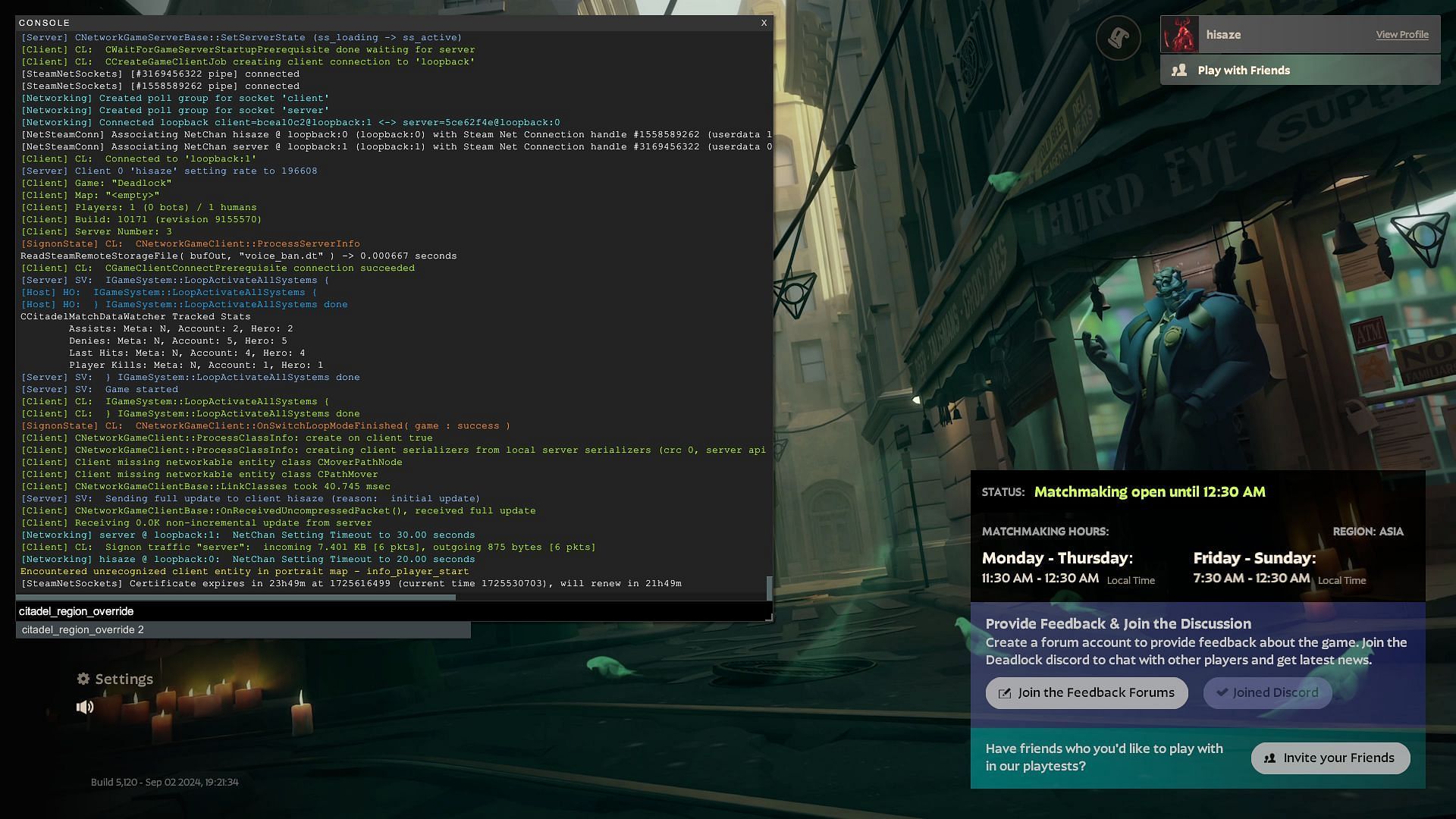This screenshot has height=819, width=1456.
Task: Click the Settings gear icon
Action: click(x=83, y=679)
